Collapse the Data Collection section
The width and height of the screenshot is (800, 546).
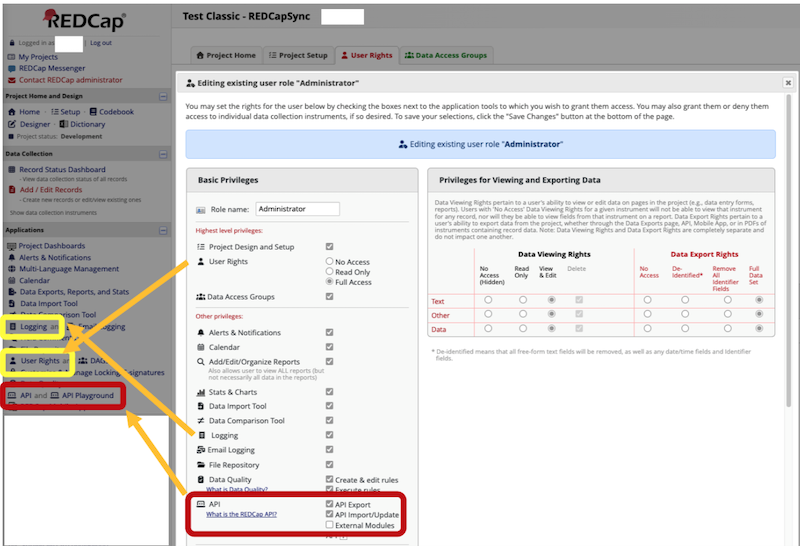163,154
